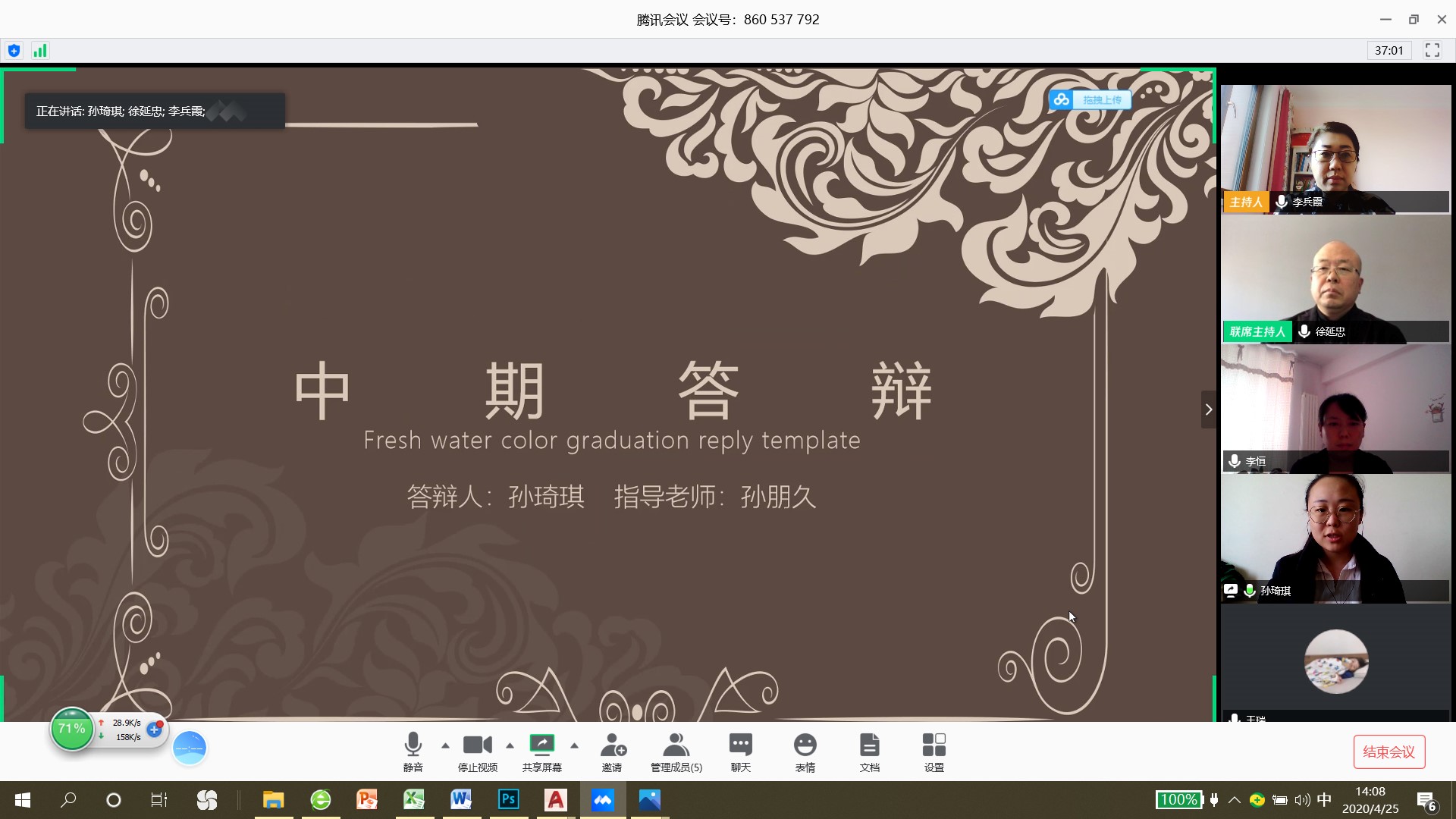Click the network signal bars icon

pyautogui.click(x=39, y=51)
